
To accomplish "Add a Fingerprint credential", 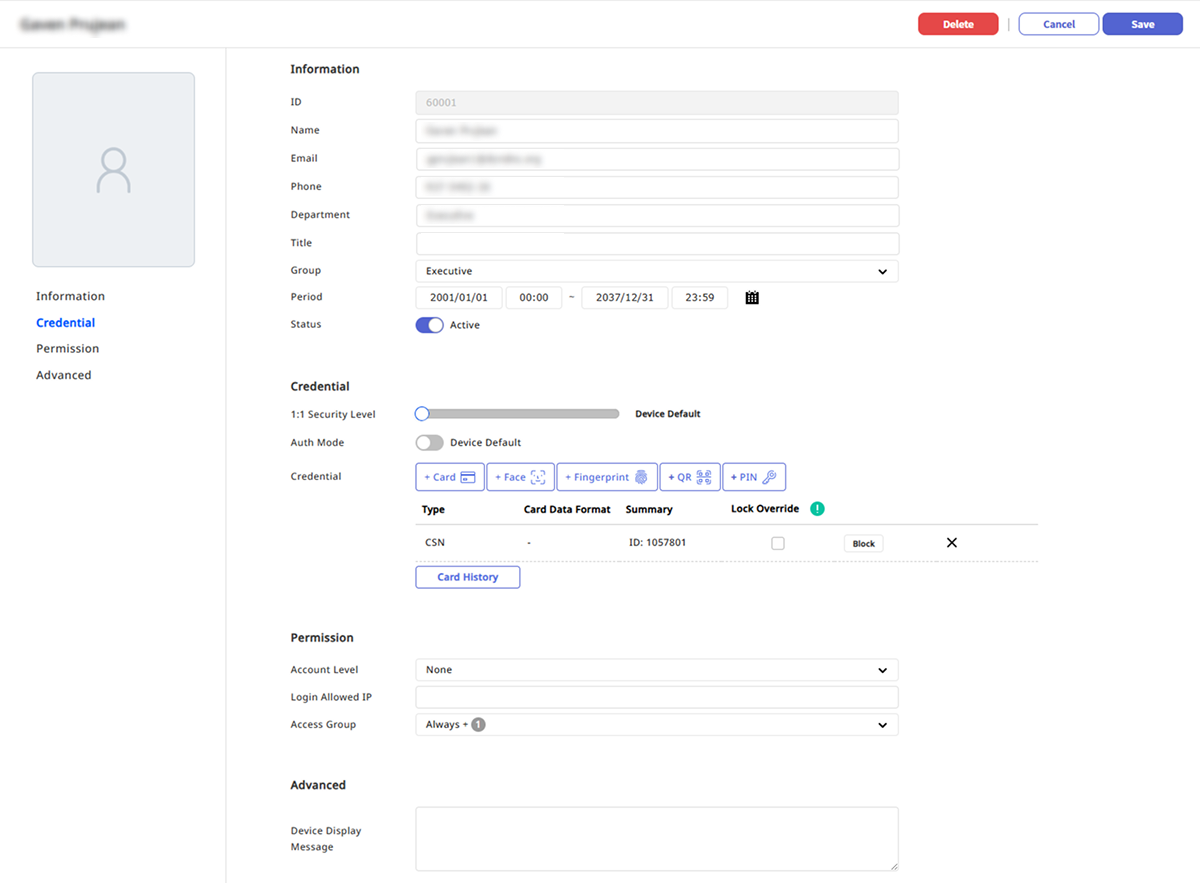I will [607, 477].
